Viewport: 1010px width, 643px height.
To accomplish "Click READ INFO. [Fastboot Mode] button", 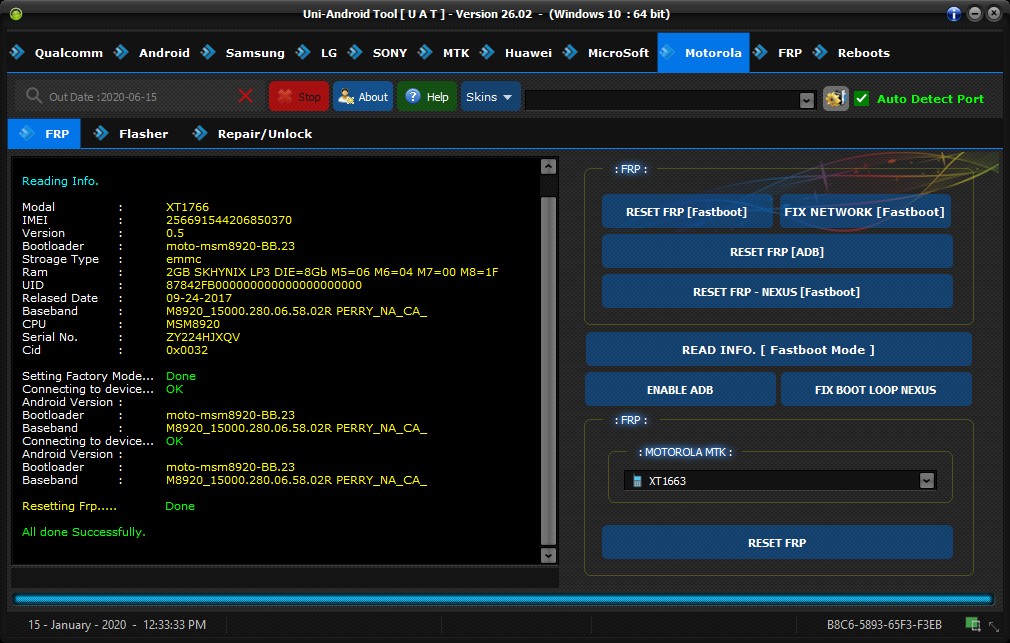I will click(x=778, y=350).
